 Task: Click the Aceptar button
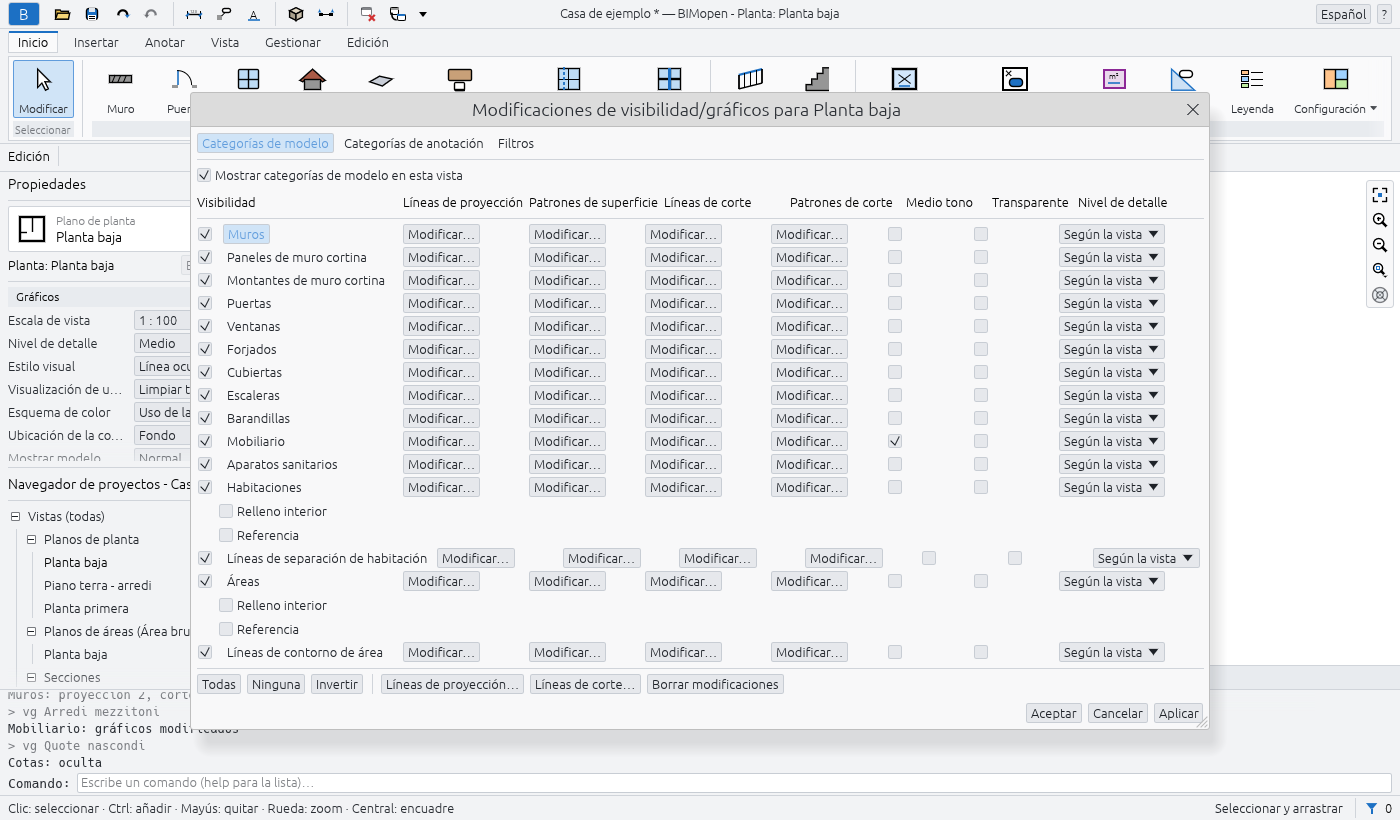pyautogui.click(x=1054, y=713)
